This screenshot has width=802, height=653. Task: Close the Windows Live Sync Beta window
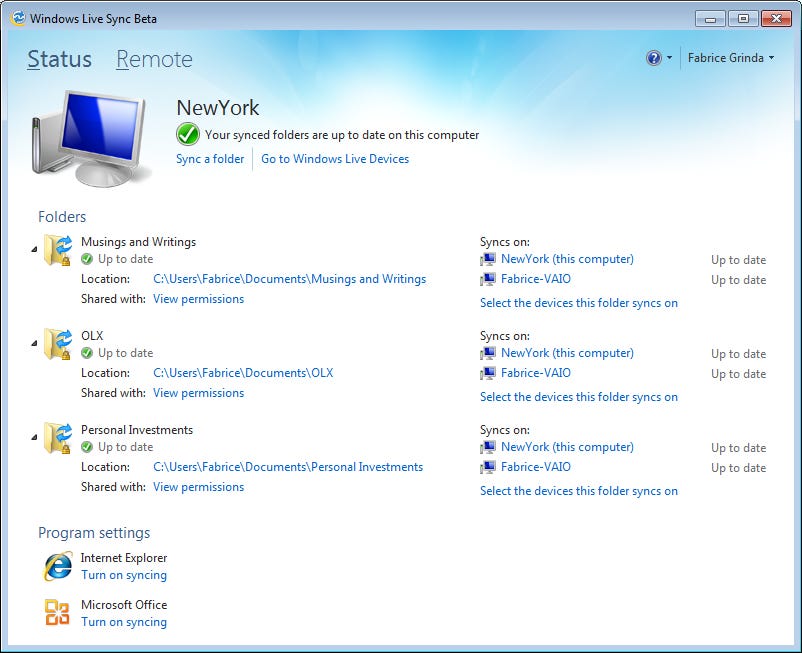click(x=776, y=19)
